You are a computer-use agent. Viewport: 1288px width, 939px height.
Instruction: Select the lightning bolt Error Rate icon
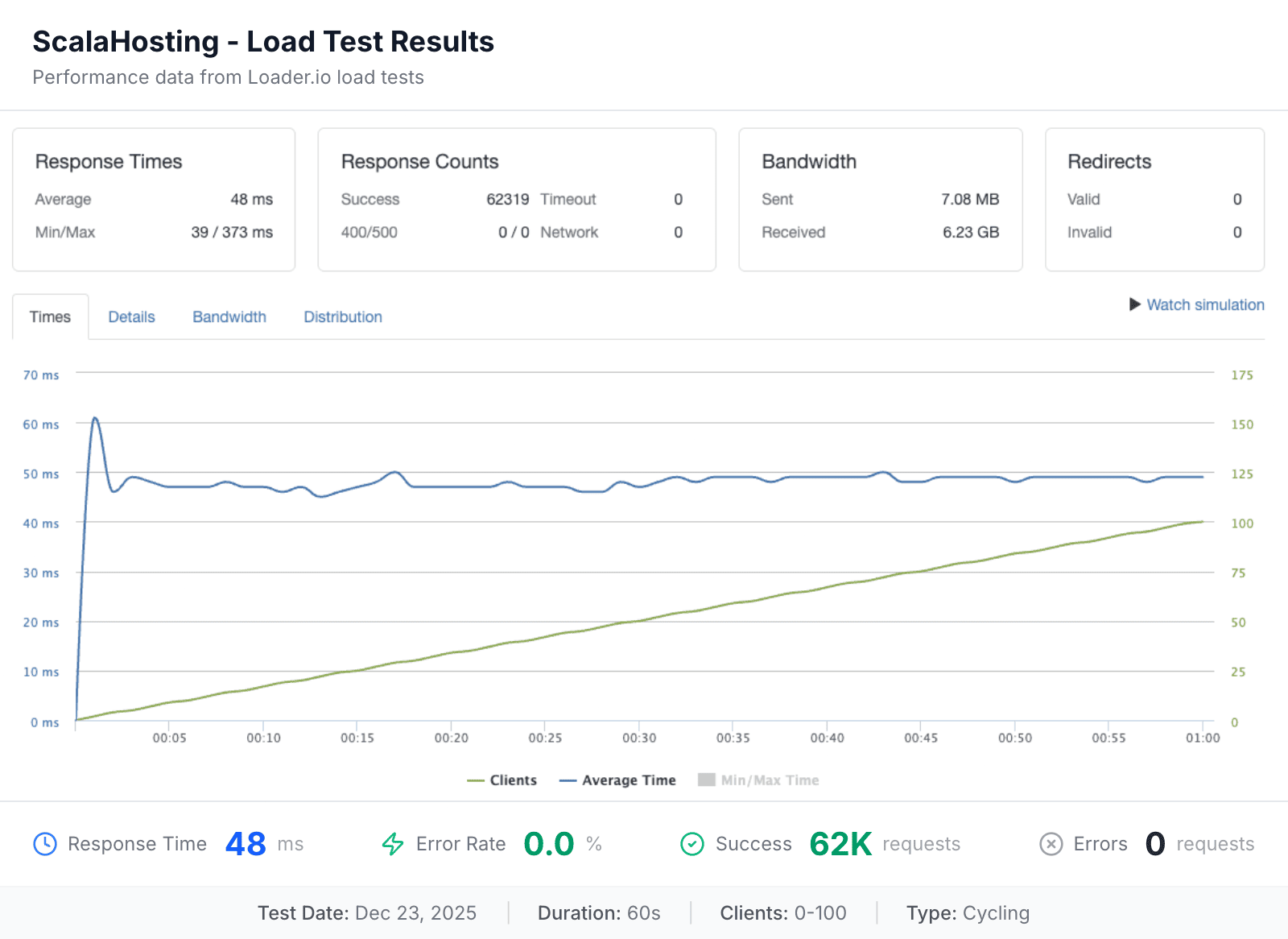tap(393, 844)
